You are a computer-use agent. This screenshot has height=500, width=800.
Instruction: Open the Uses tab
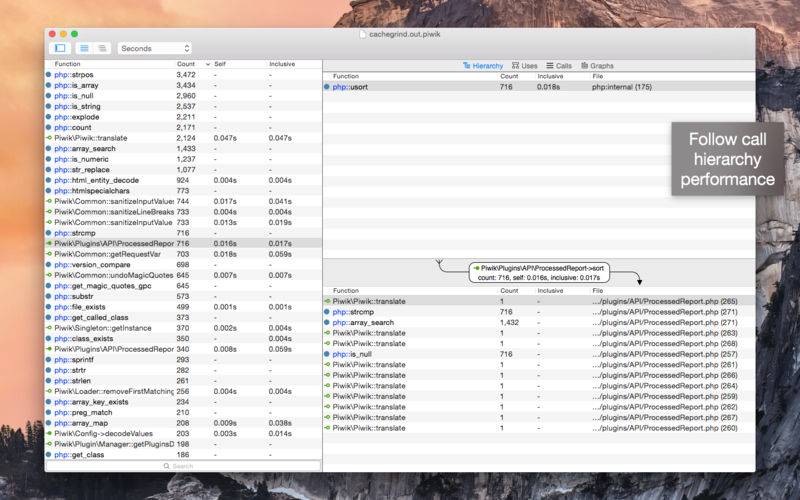click(x=524, y=66)
